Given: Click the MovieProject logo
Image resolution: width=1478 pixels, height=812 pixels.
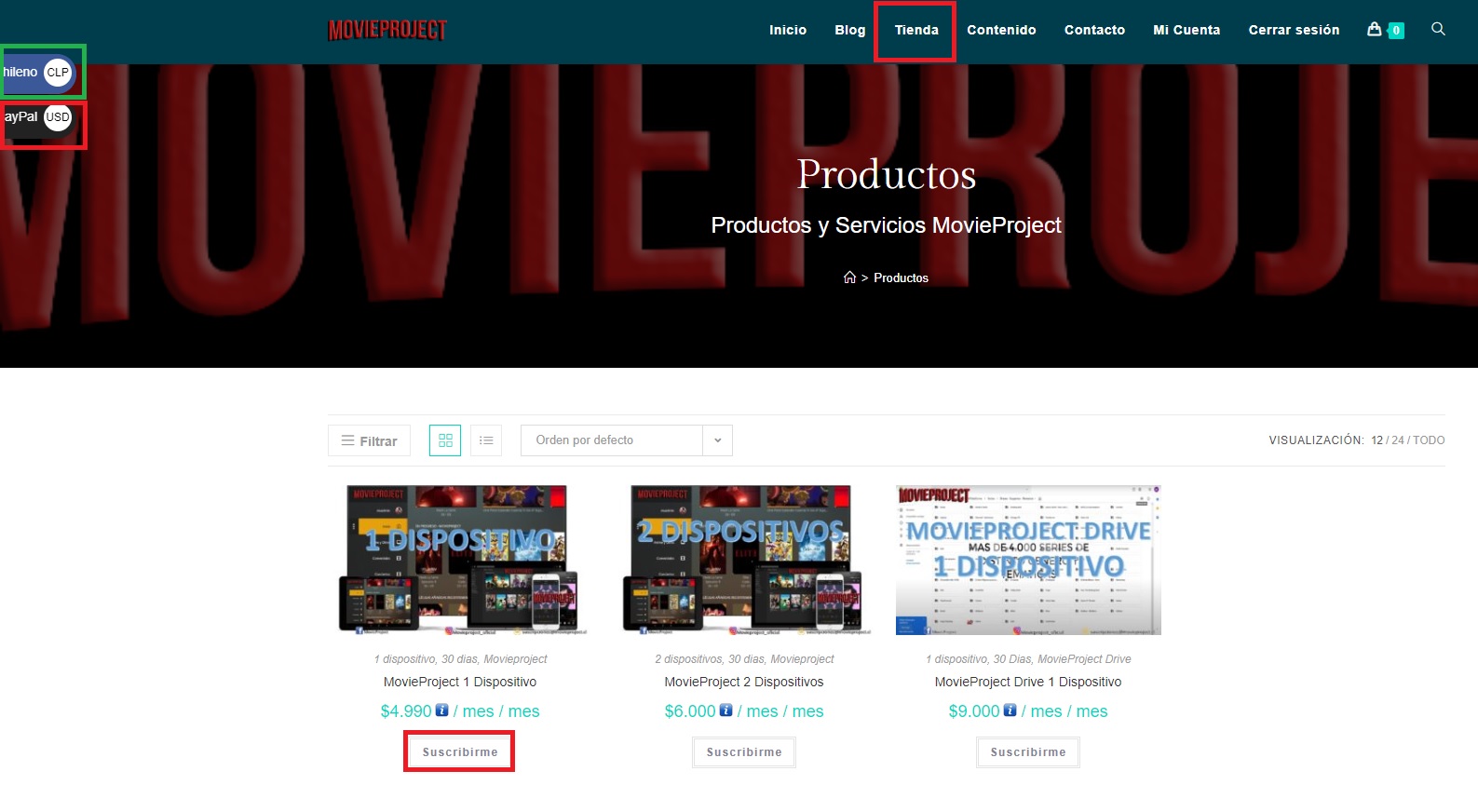Looking at the screenshot, I should coord(387,30).
